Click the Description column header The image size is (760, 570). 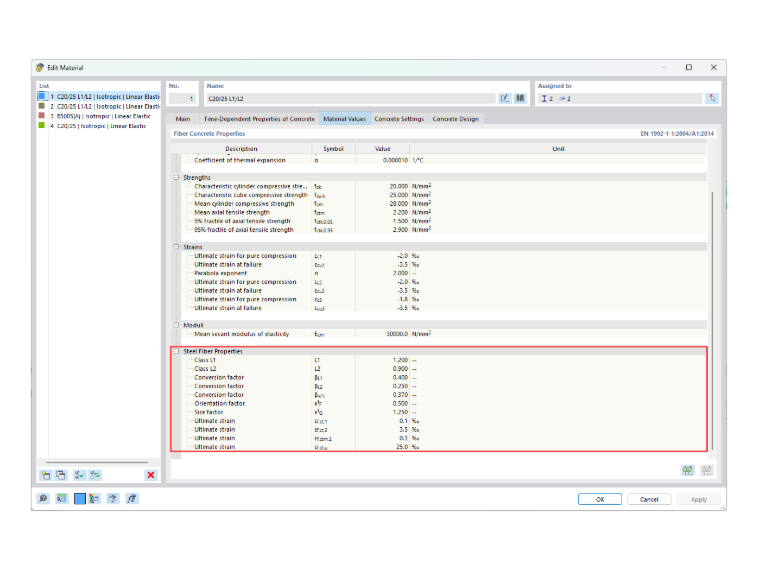[241, 149]
